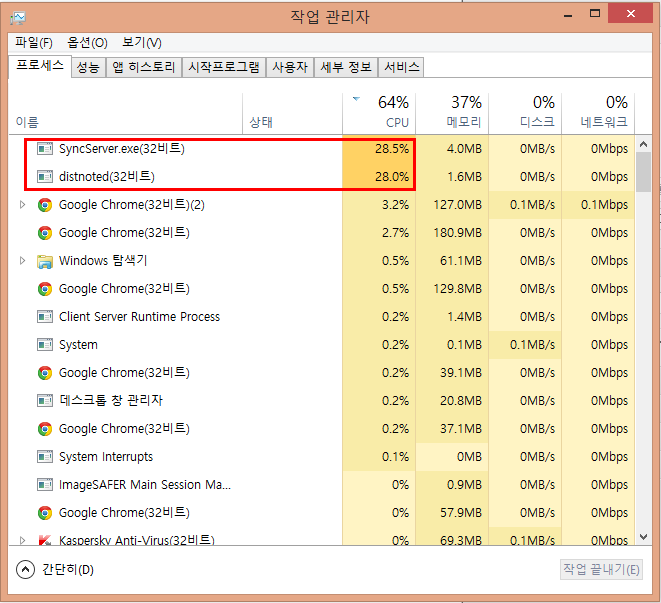661x603 pixels.
Task: Click the vertical scrollbar thumb
Action: (643, 172)
